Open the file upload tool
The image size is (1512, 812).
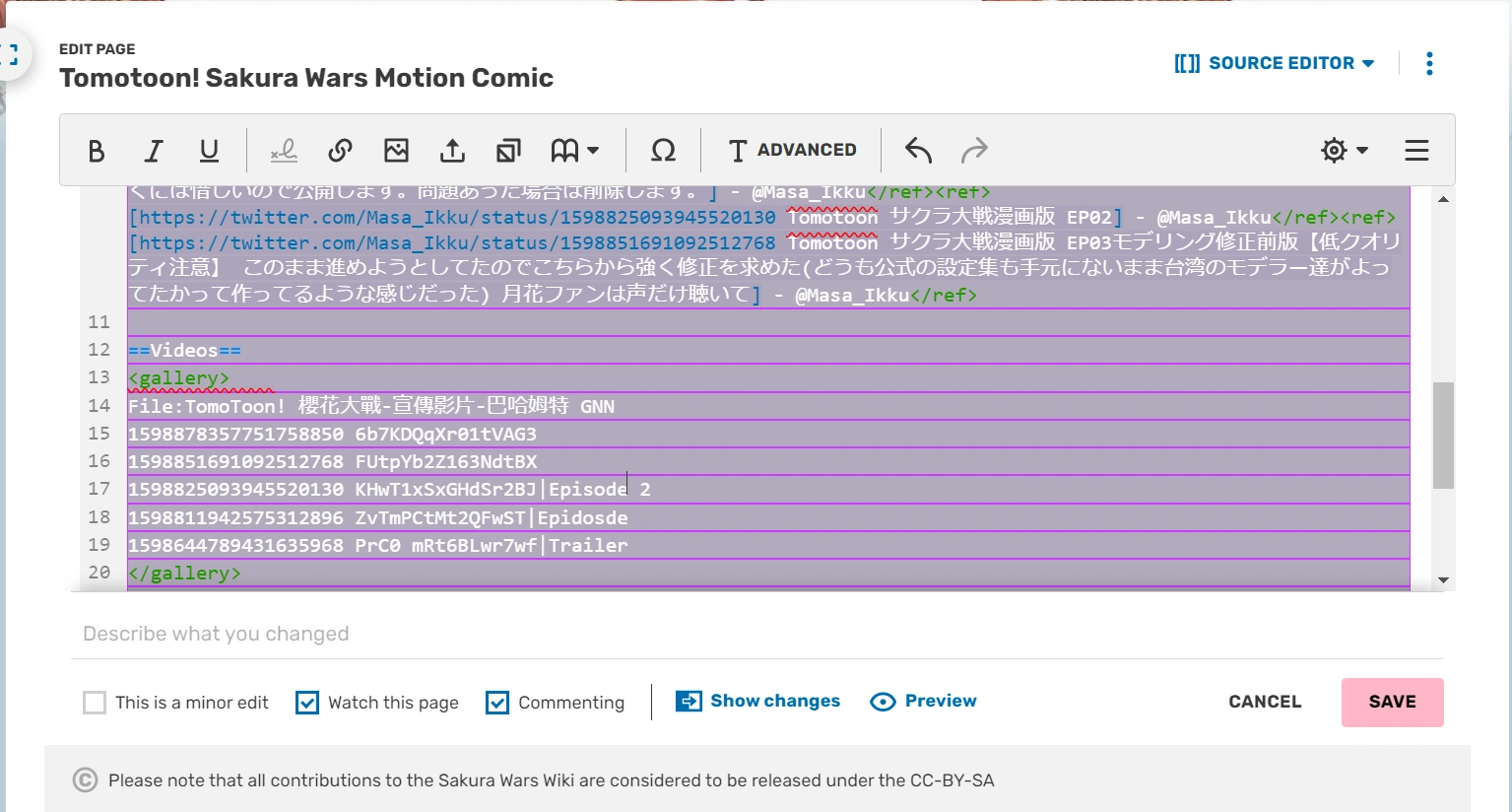point(452,150)
